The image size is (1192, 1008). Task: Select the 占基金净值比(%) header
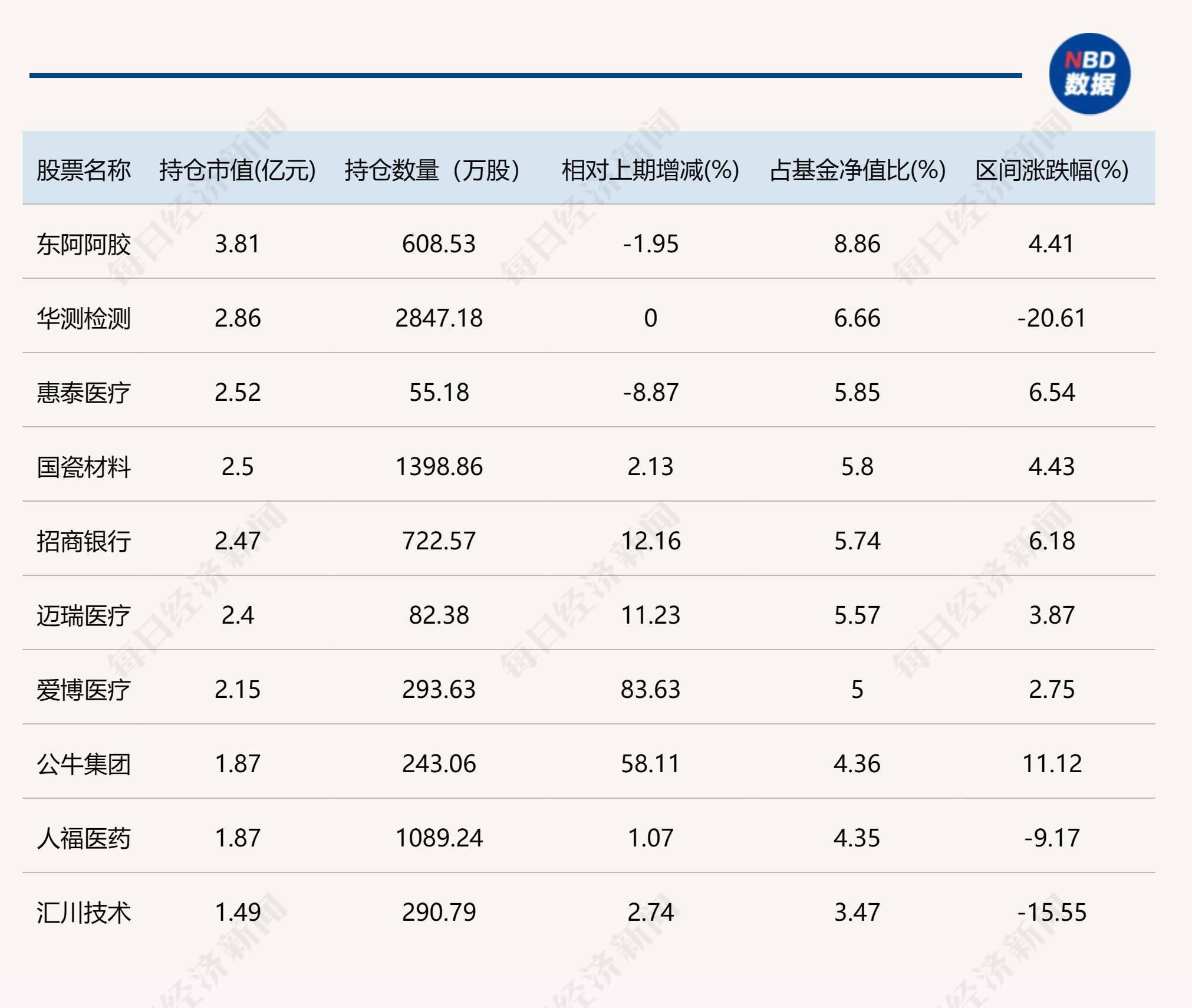(x=858, y=170)
